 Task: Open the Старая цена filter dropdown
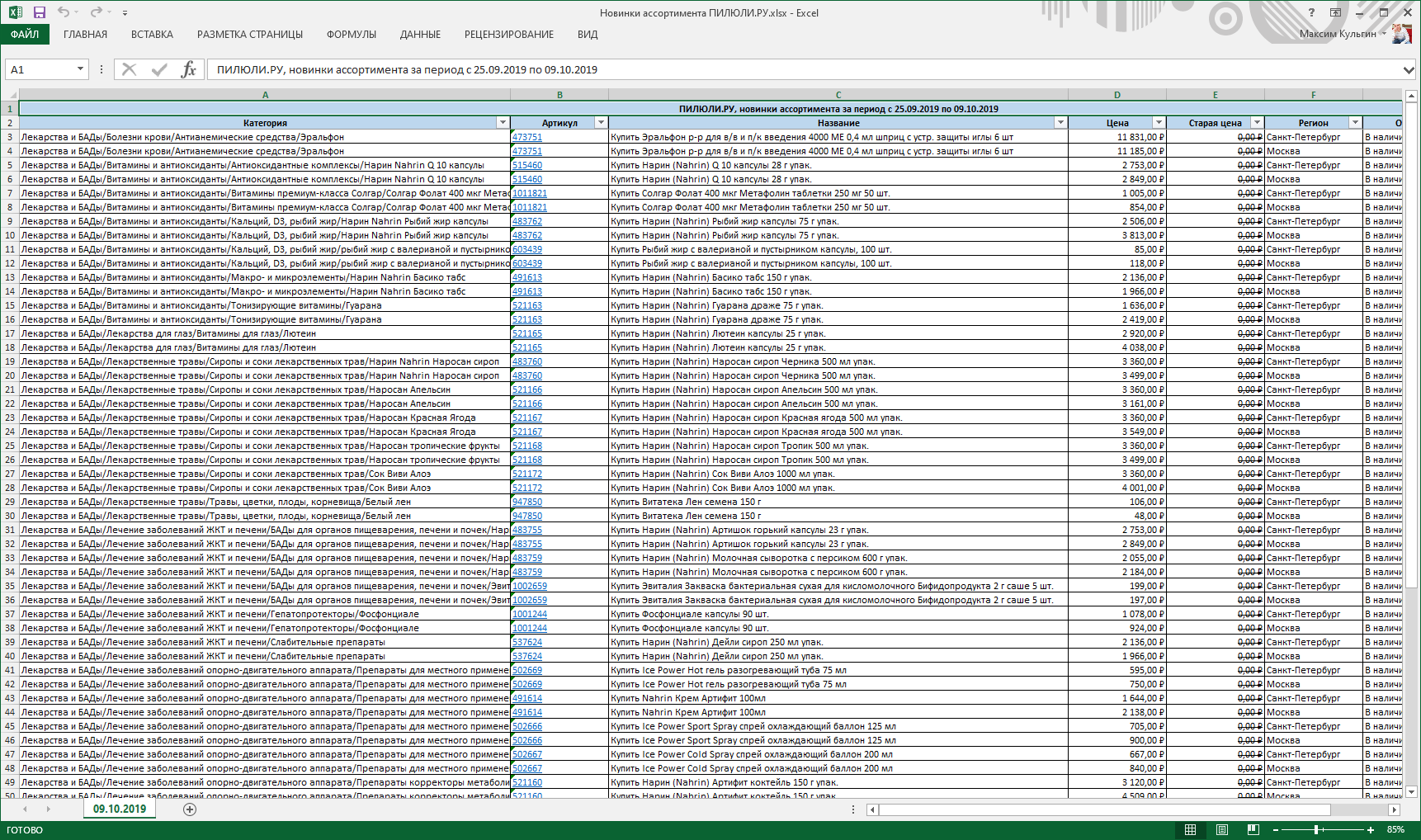[x=1257, y=122]
